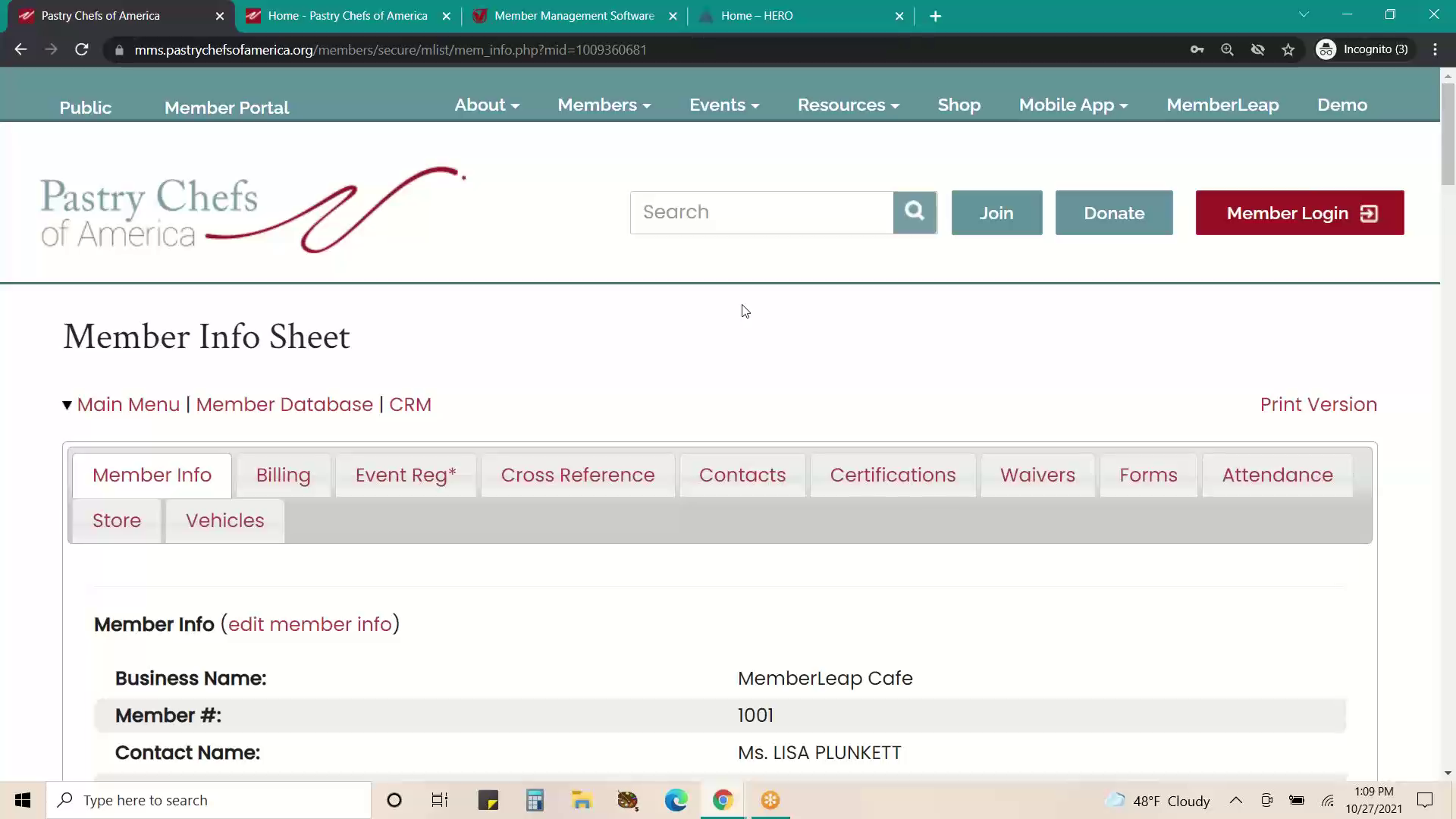This screenshot has width=1456, height=819.
Task: Switch to the Store tab
Action: pos(117,521)
